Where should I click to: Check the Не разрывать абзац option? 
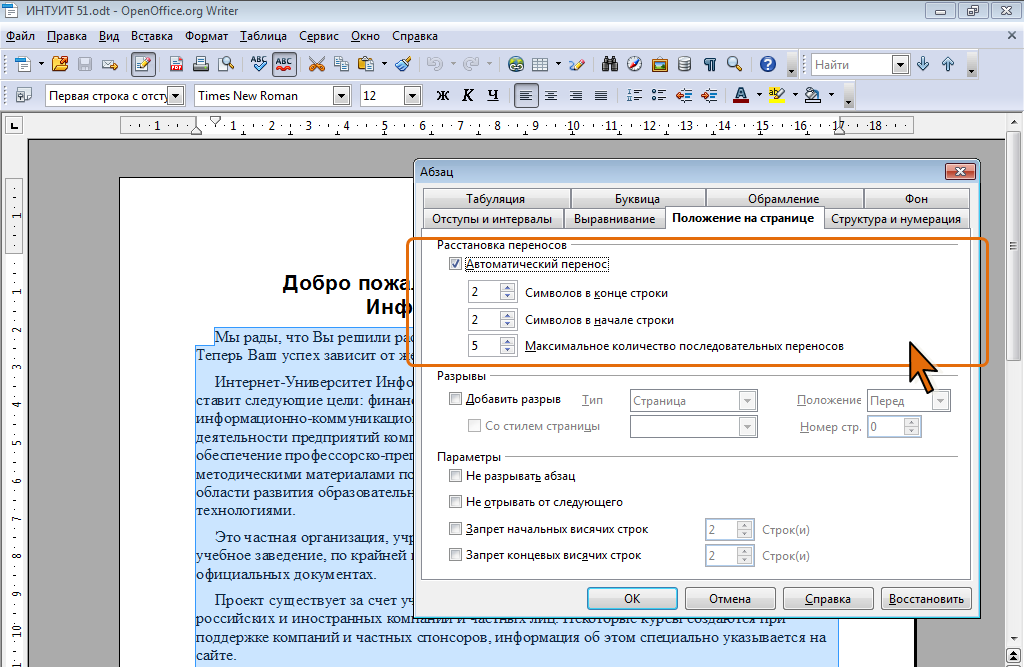pyautogui.click(x=455, y=476)
